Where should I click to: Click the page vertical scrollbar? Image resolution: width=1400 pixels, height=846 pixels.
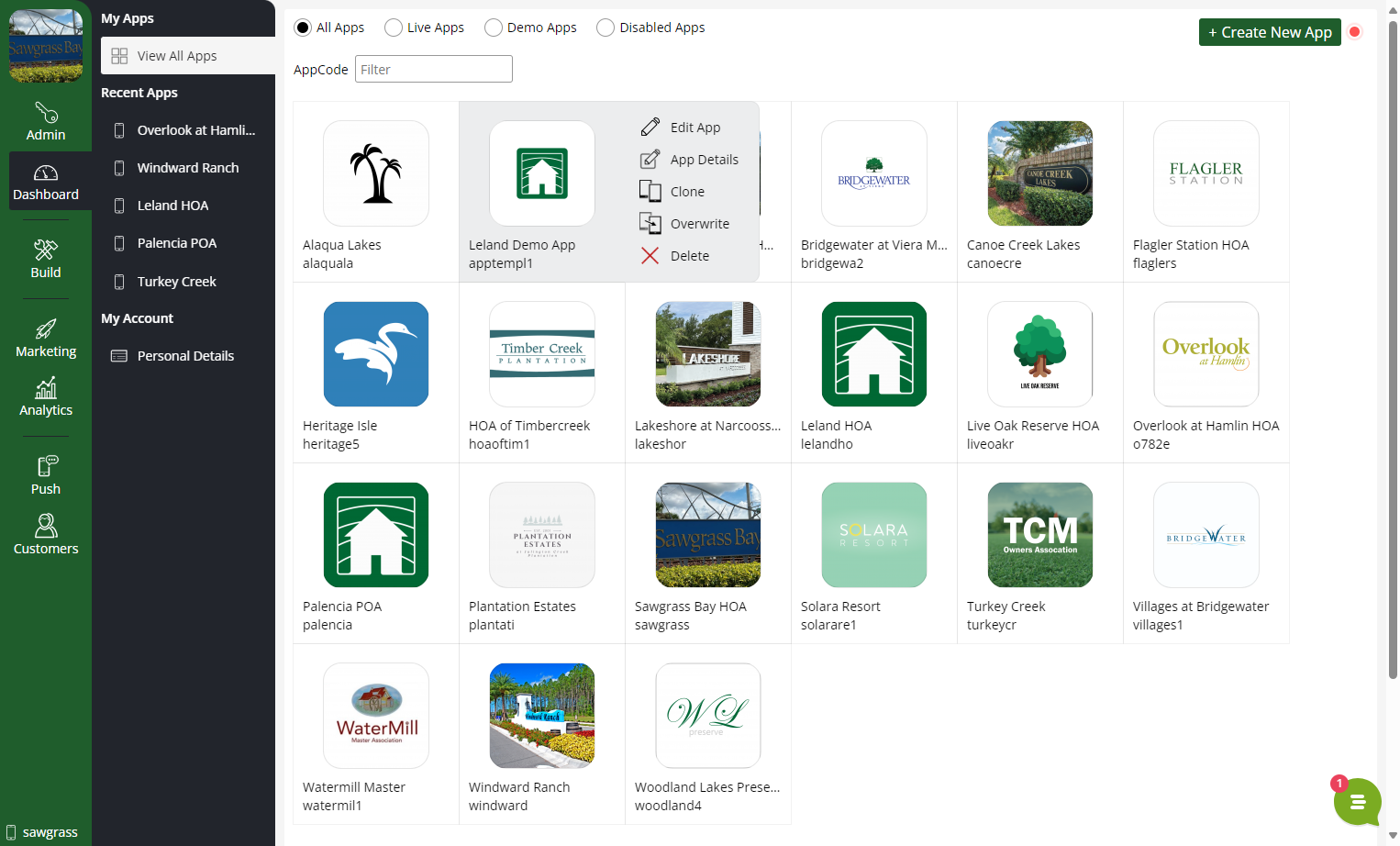tap(1393, 349)
